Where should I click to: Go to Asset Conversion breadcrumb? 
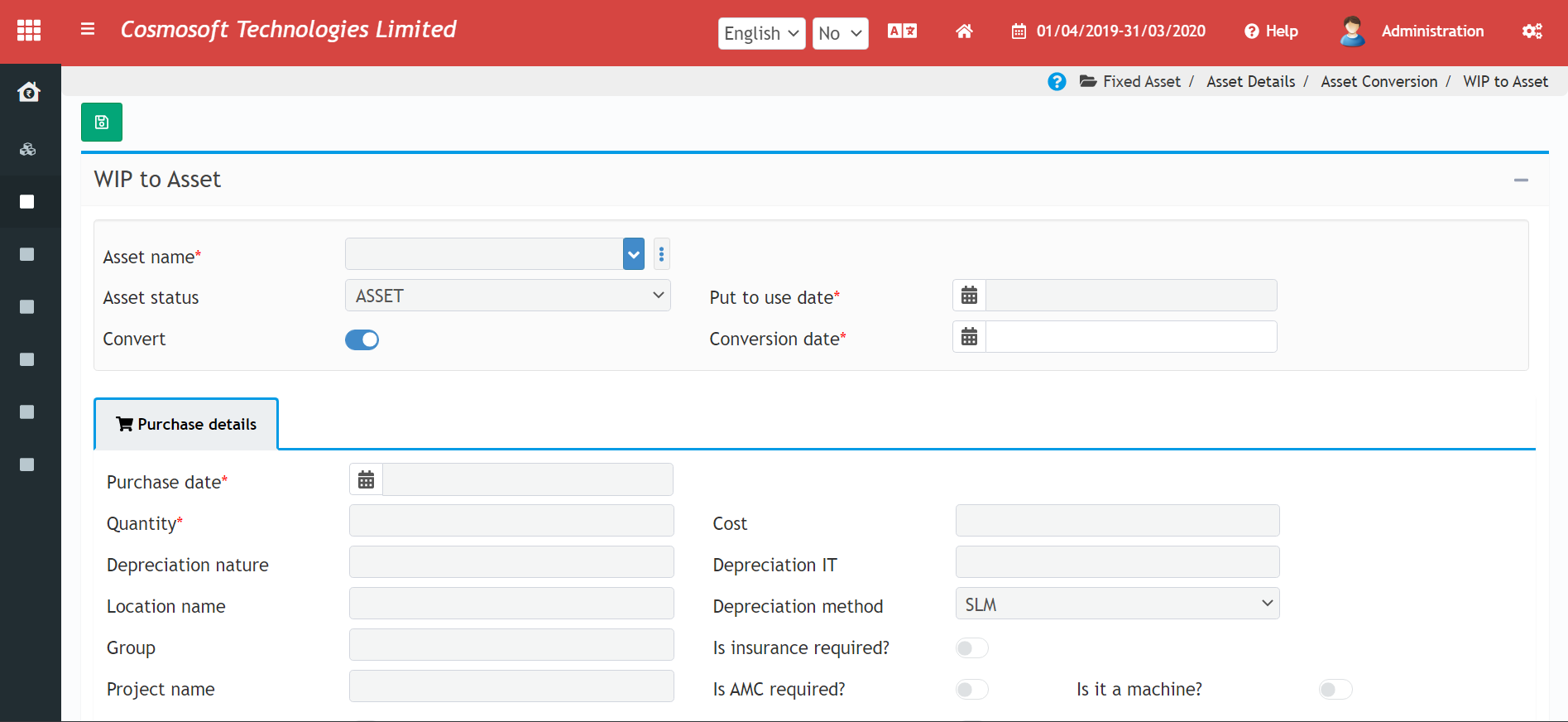pyautogui.click(x=1379, y=82)
